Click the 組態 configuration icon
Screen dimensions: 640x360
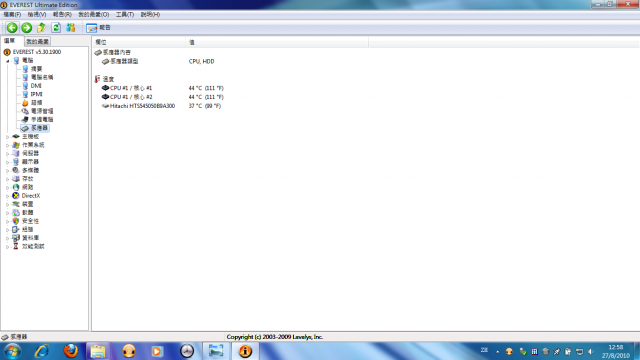pyautogui.click(x=16, y=229)
